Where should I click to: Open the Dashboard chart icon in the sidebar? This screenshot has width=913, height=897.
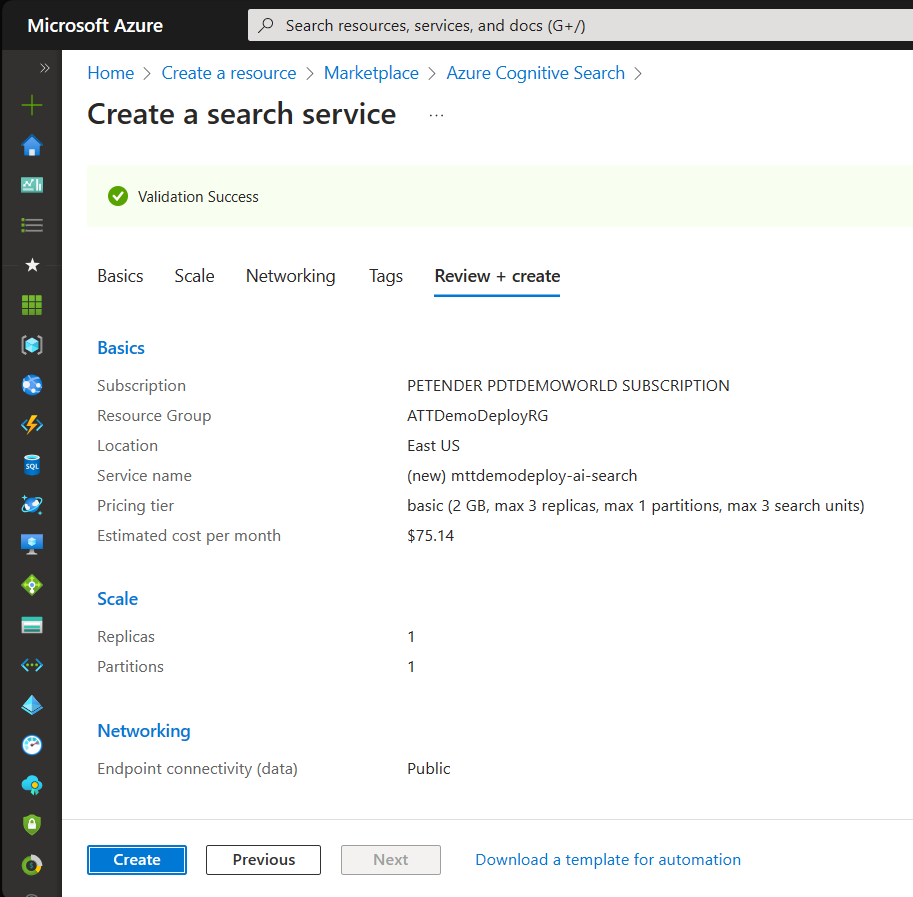pyautogui.click(x=32, y=185)
